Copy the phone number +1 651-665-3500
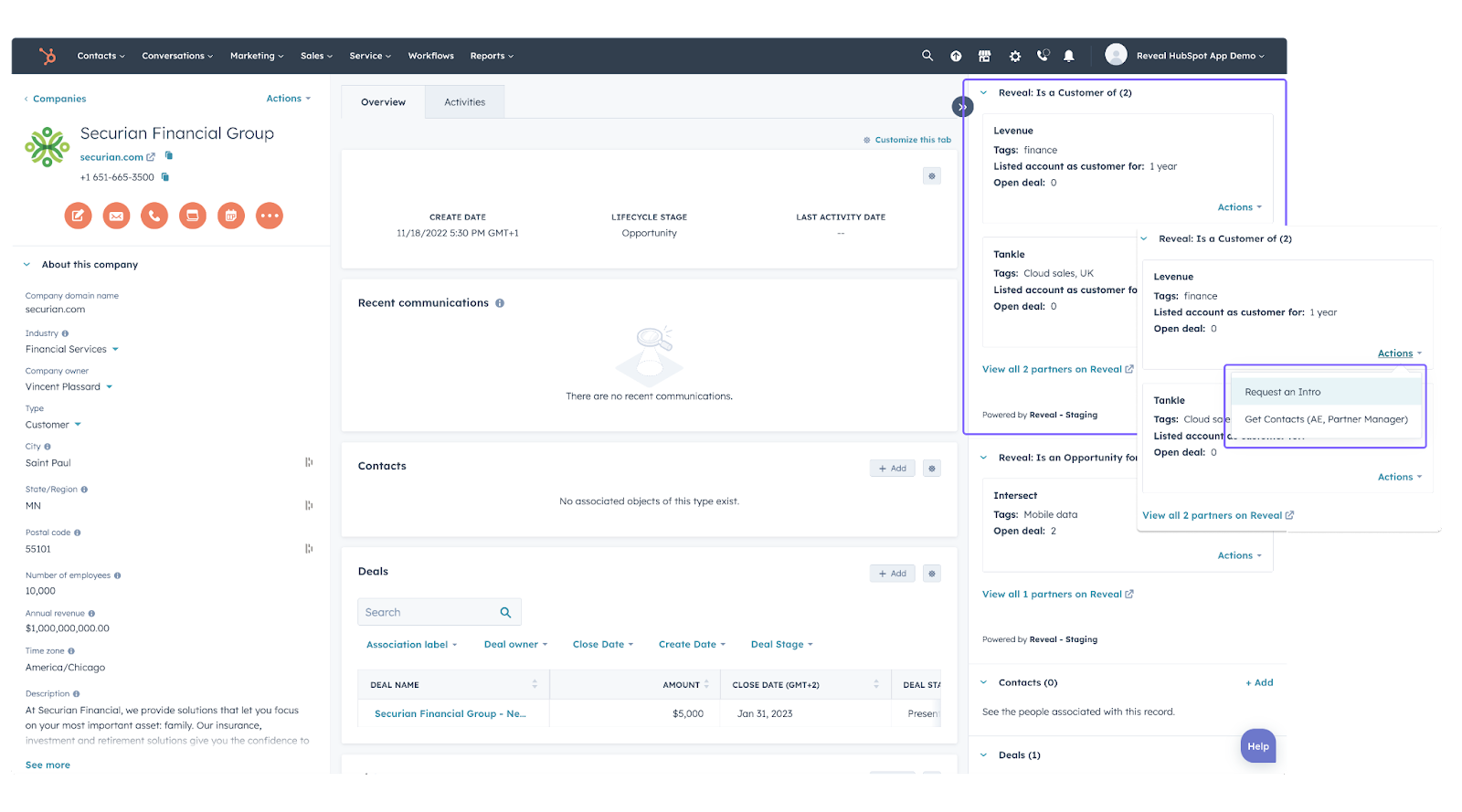 [165, 177]
